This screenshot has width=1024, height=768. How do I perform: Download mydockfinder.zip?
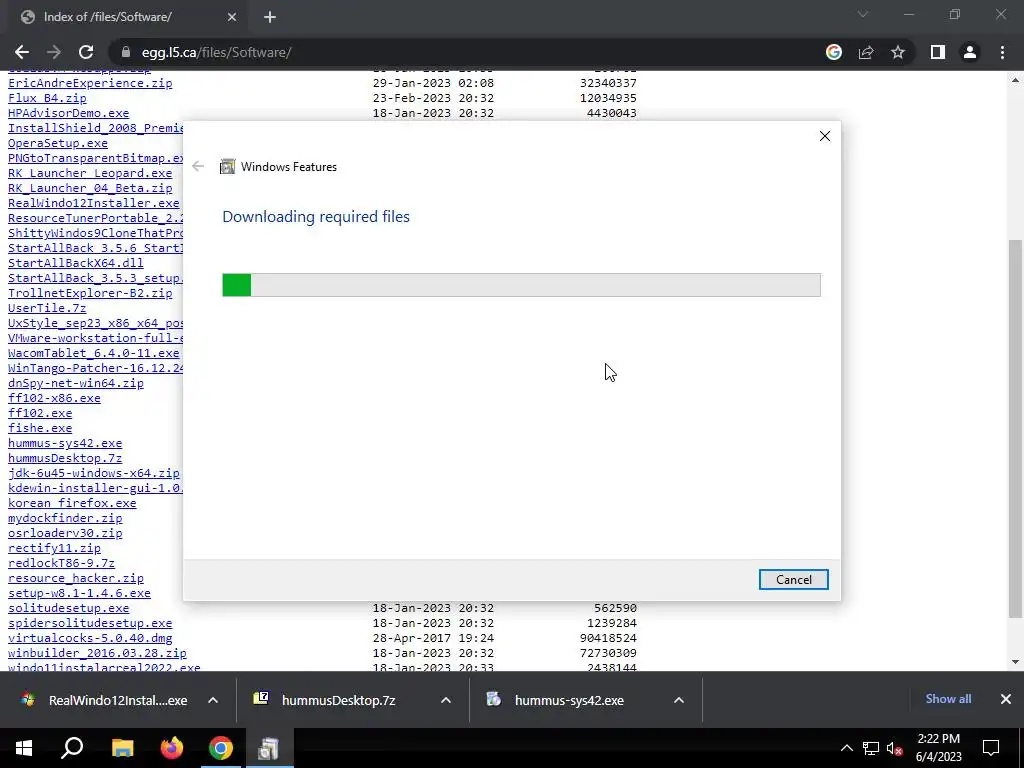[65, 519]
